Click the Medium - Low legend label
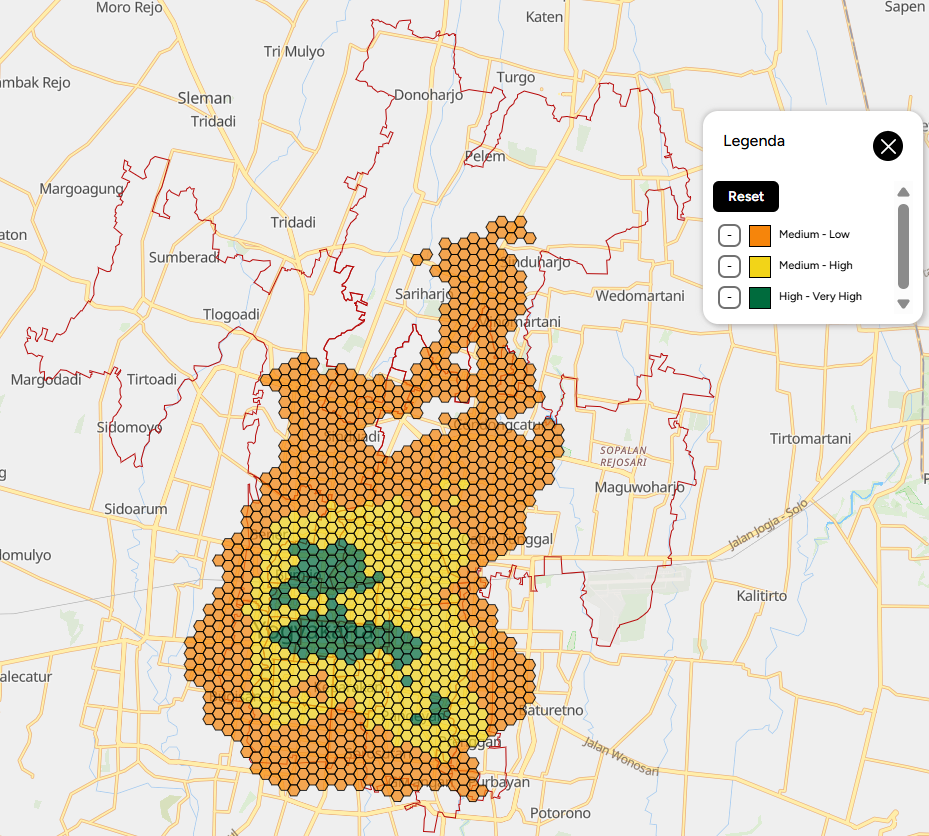 814,235
